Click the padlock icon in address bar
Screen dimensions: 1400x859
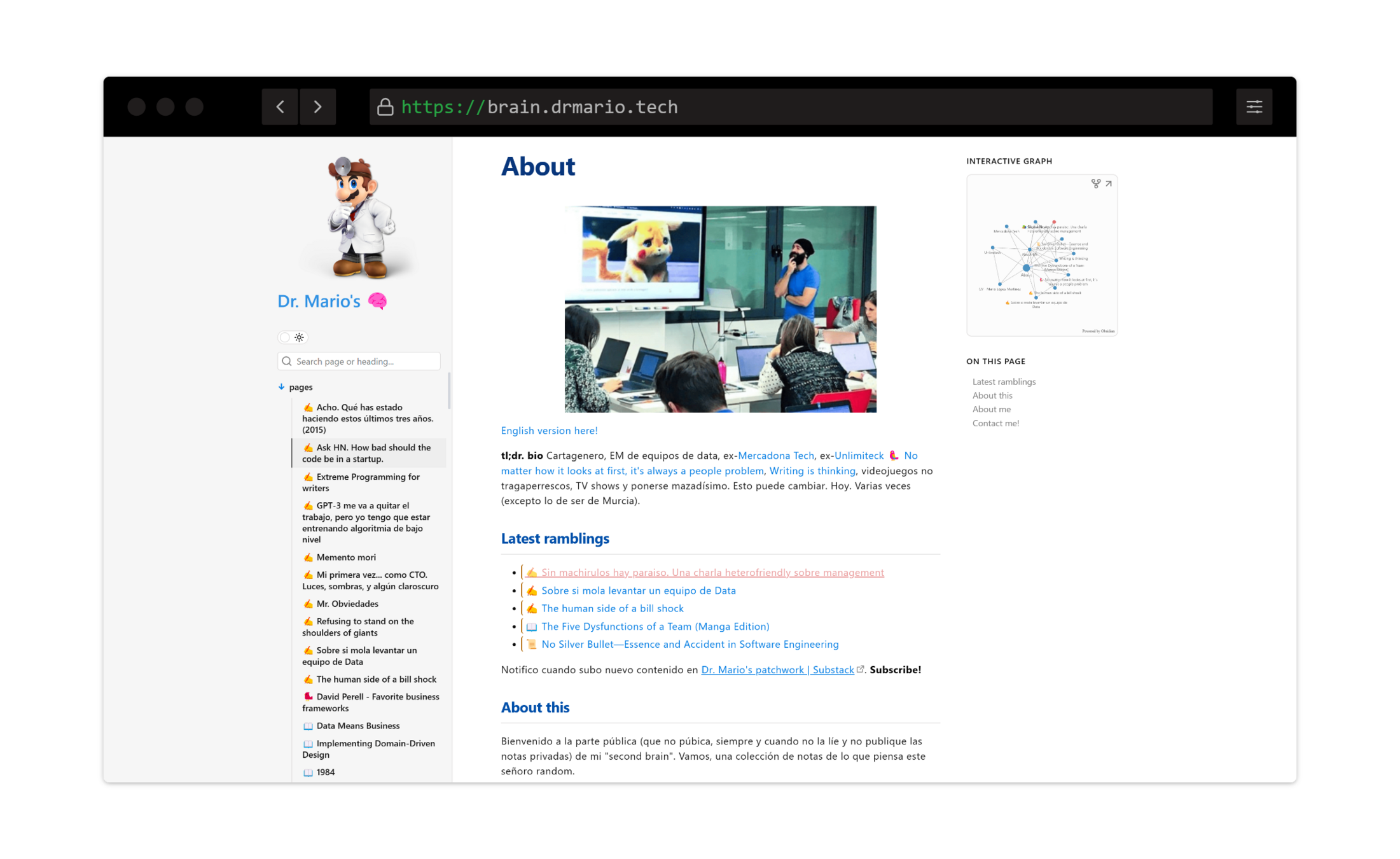click(x=385, y=107)
